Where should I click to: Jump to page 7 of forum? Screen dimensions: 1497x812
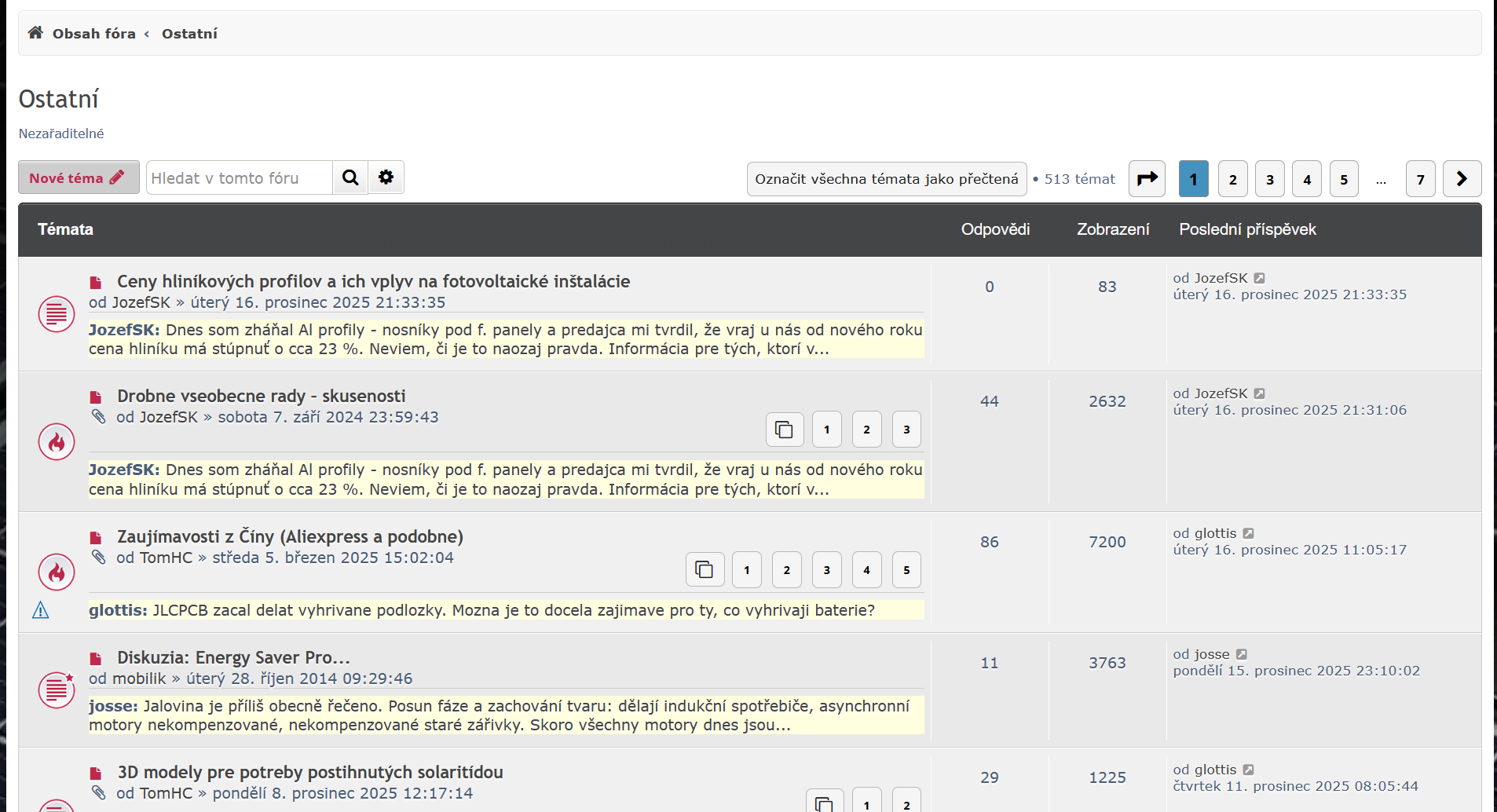(x=1420, y=179)
